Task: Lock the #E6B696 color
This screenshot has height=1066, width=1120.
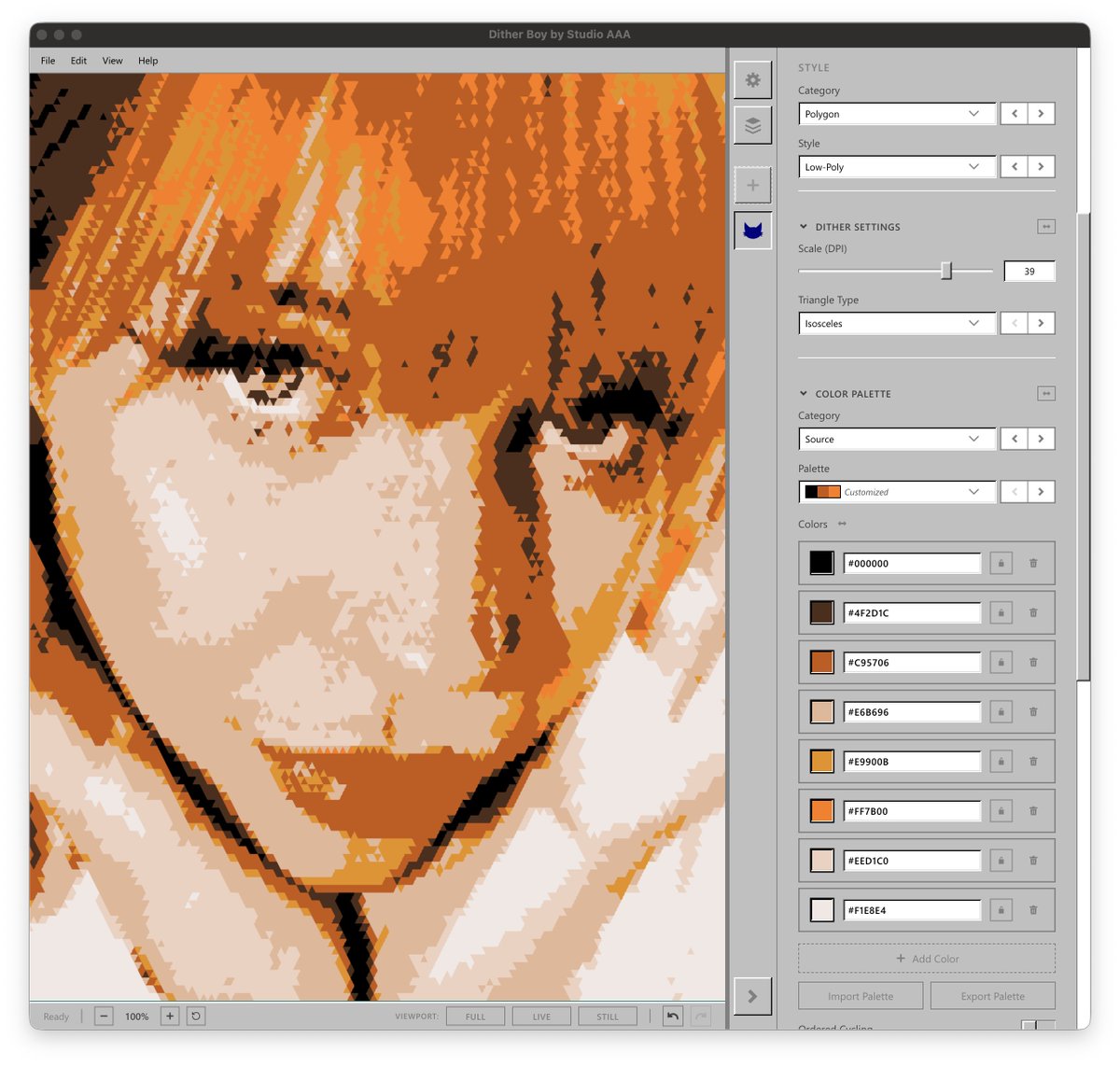Action: [x=1001, y=711]
